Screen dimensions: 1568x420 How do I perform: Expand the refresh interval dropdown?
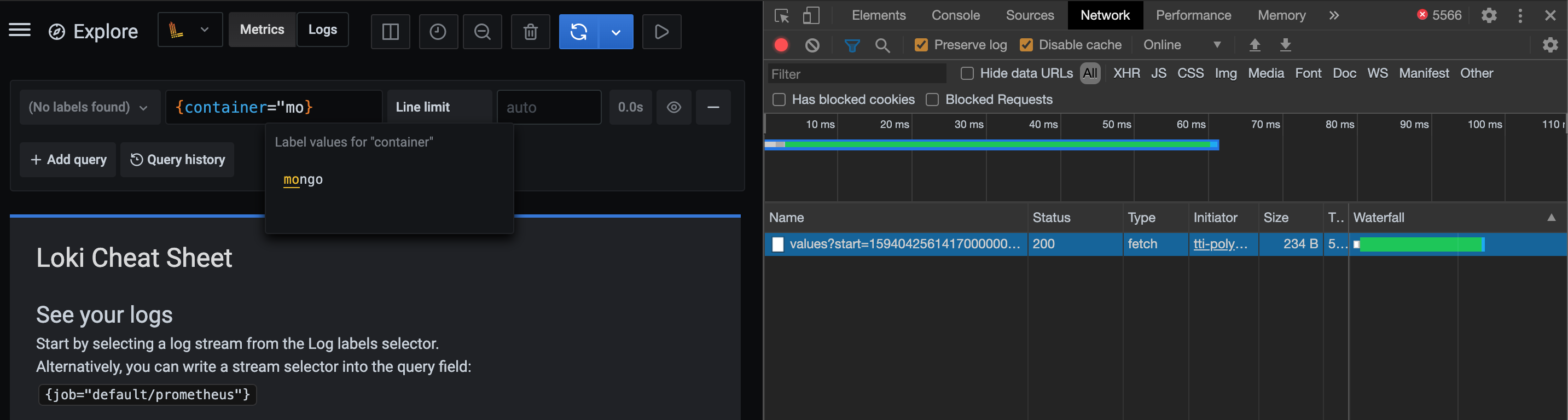click(x=616, y=32)
